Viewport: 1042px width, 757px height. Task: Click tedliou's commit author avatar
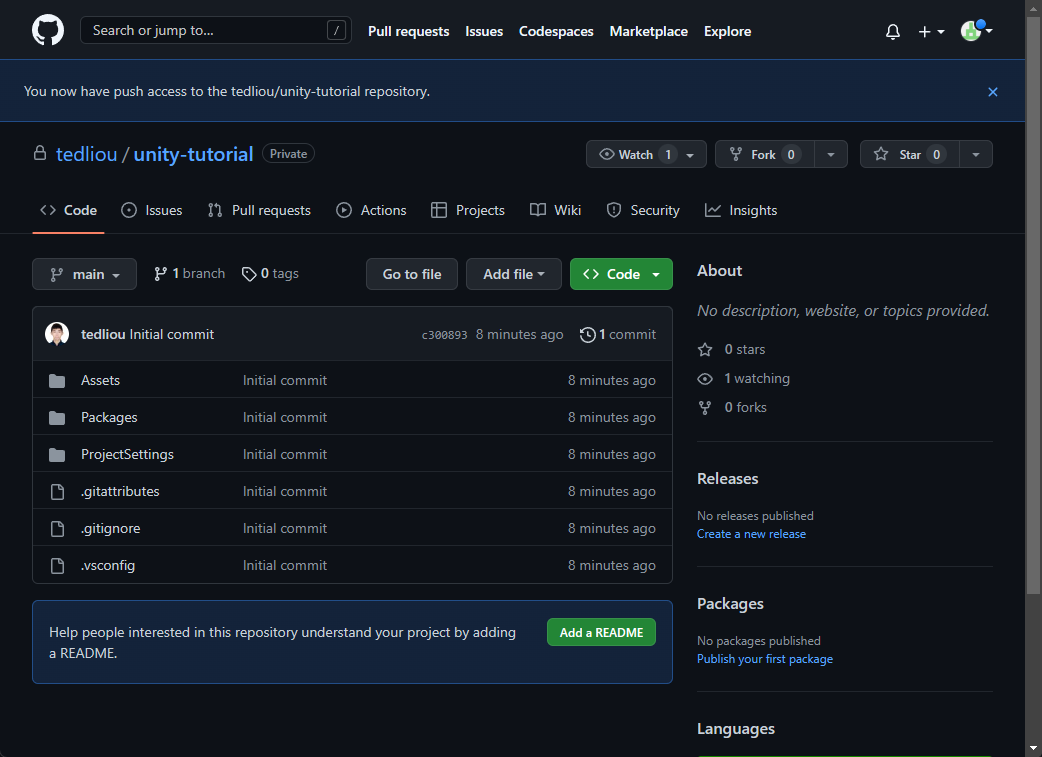[57, 334]
